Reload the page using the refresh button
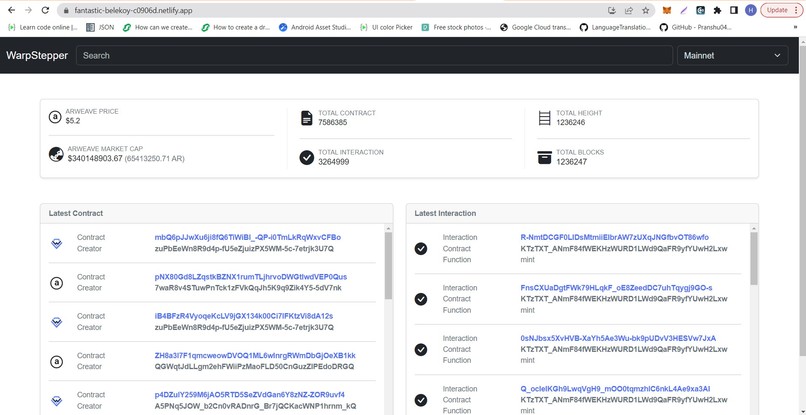 tap(45, 10)
